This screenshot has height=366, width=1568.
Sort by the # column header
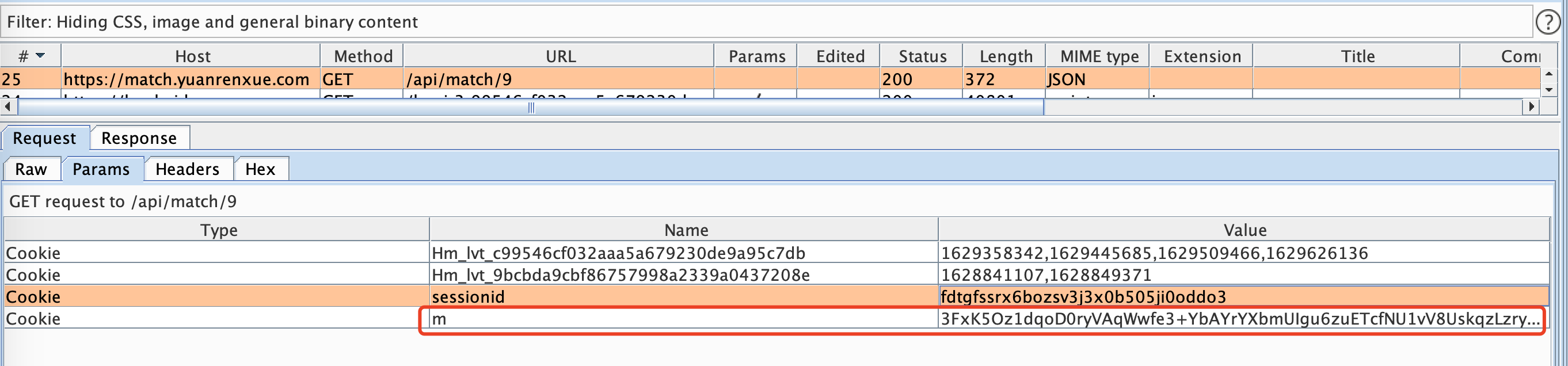(x=31, y=56)
